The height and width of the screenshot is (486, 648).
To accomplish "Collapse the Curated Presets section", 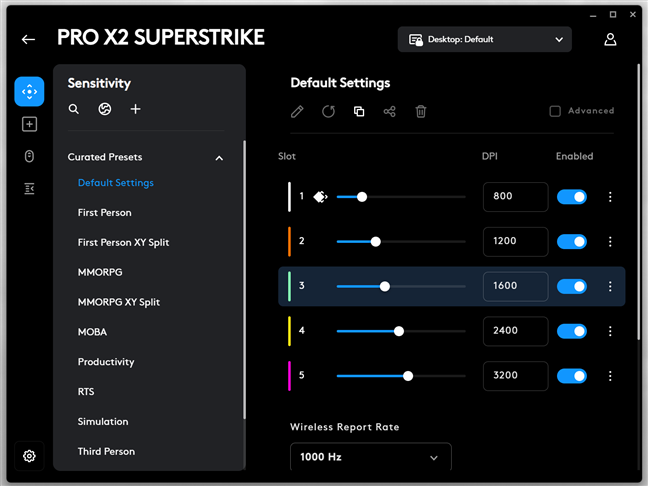I will 219,157.
